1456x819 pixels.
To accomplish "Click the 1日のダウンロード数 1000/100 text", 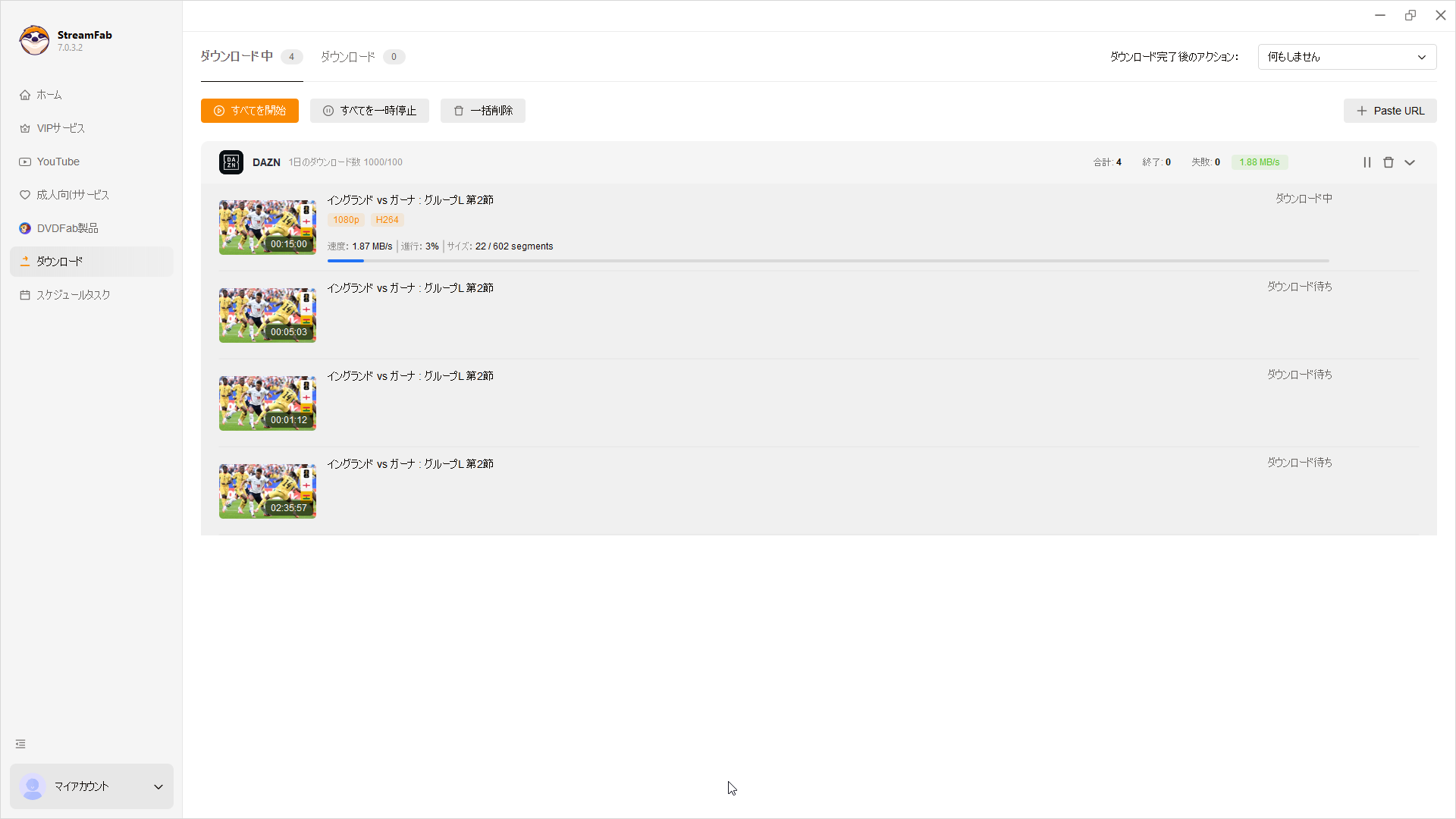I will point(346,162).
